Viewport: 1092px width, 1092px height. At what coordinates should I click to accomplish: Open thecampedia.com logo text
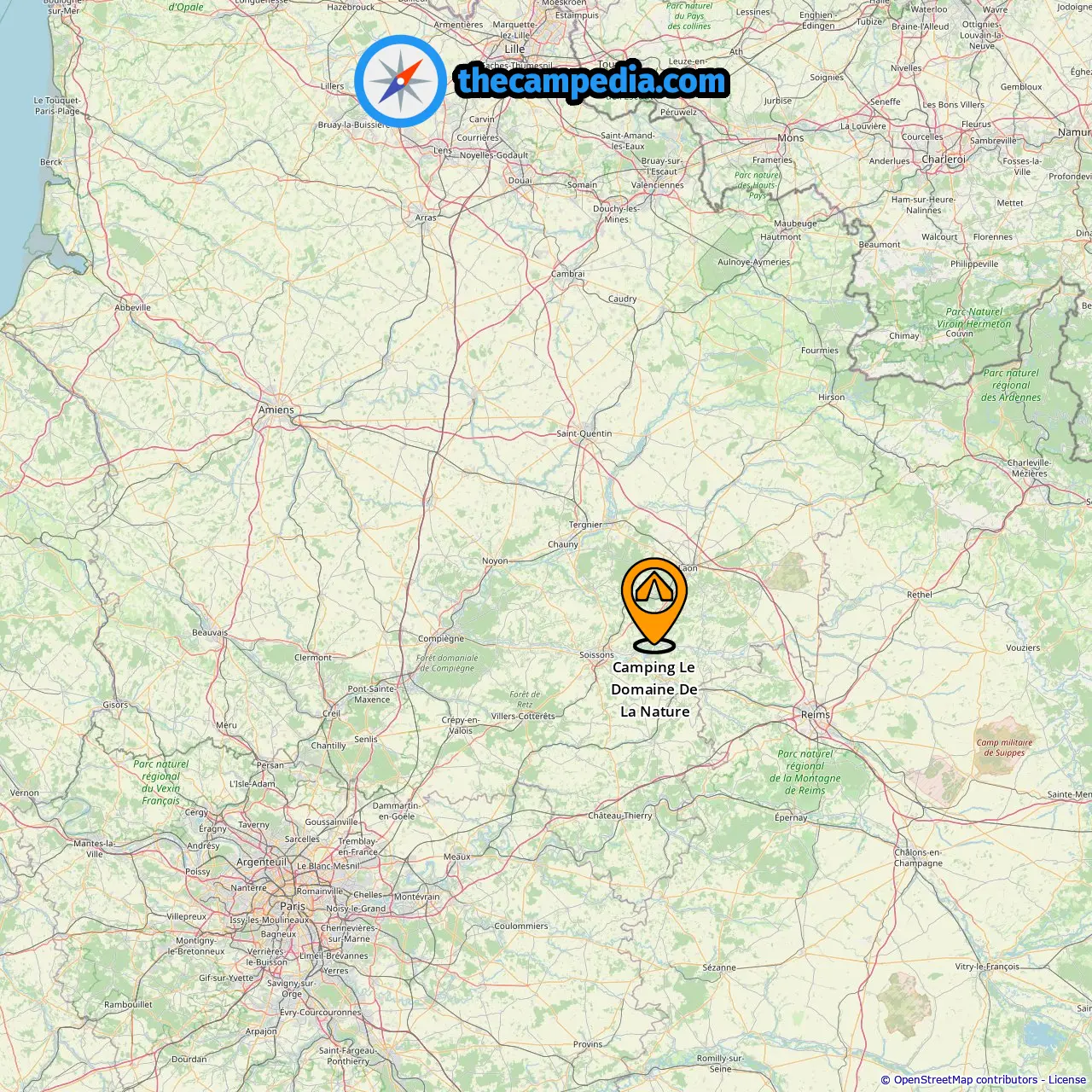coord(592,82)
